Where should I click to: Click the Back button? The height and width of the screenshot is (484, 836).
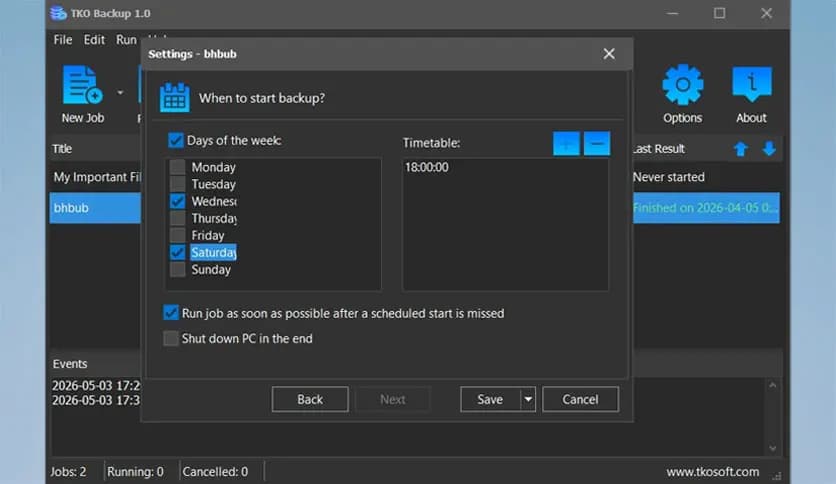310,399
